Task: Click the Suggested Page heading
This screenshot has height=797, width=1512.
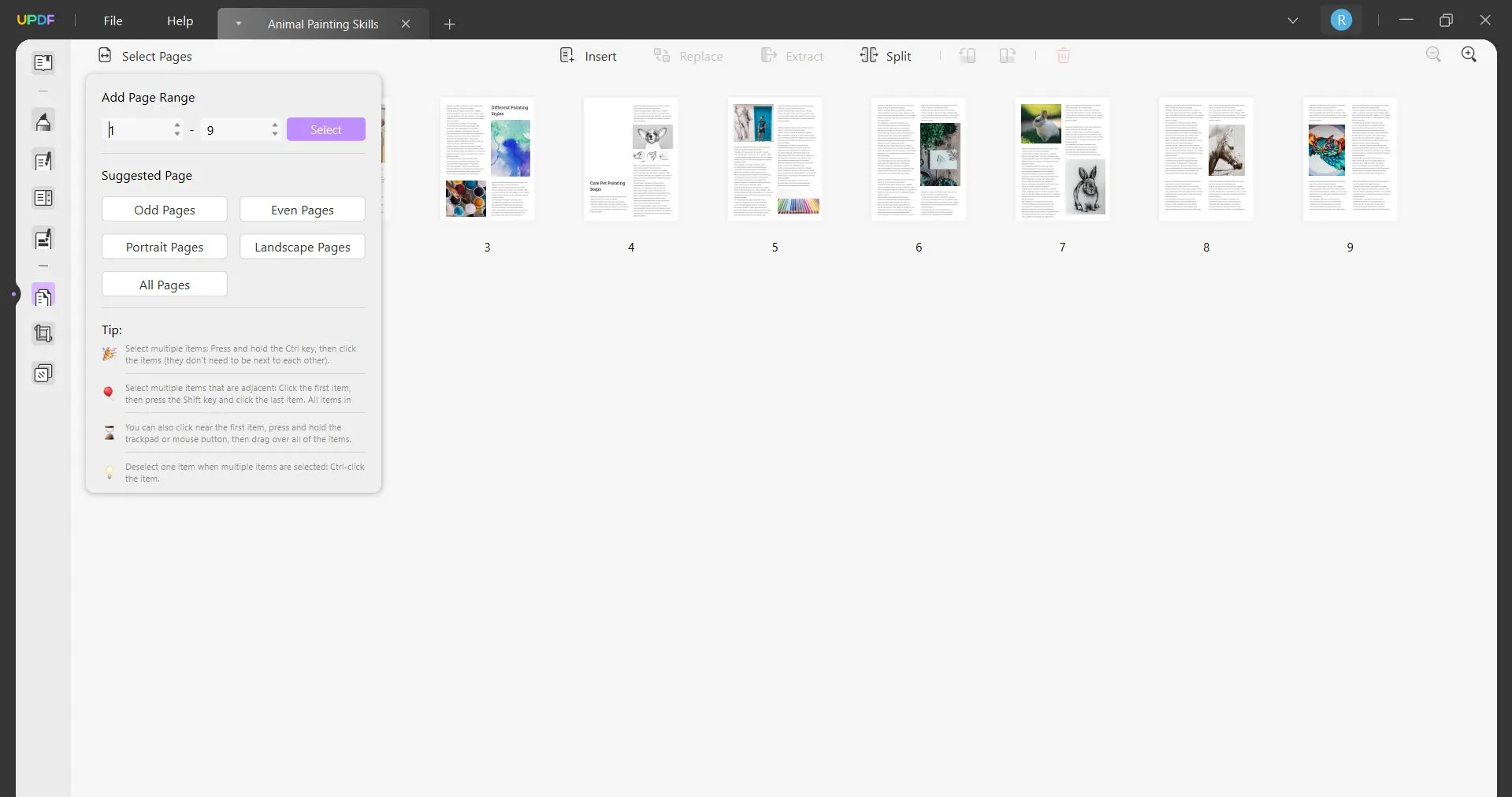Action: (147, 175)
